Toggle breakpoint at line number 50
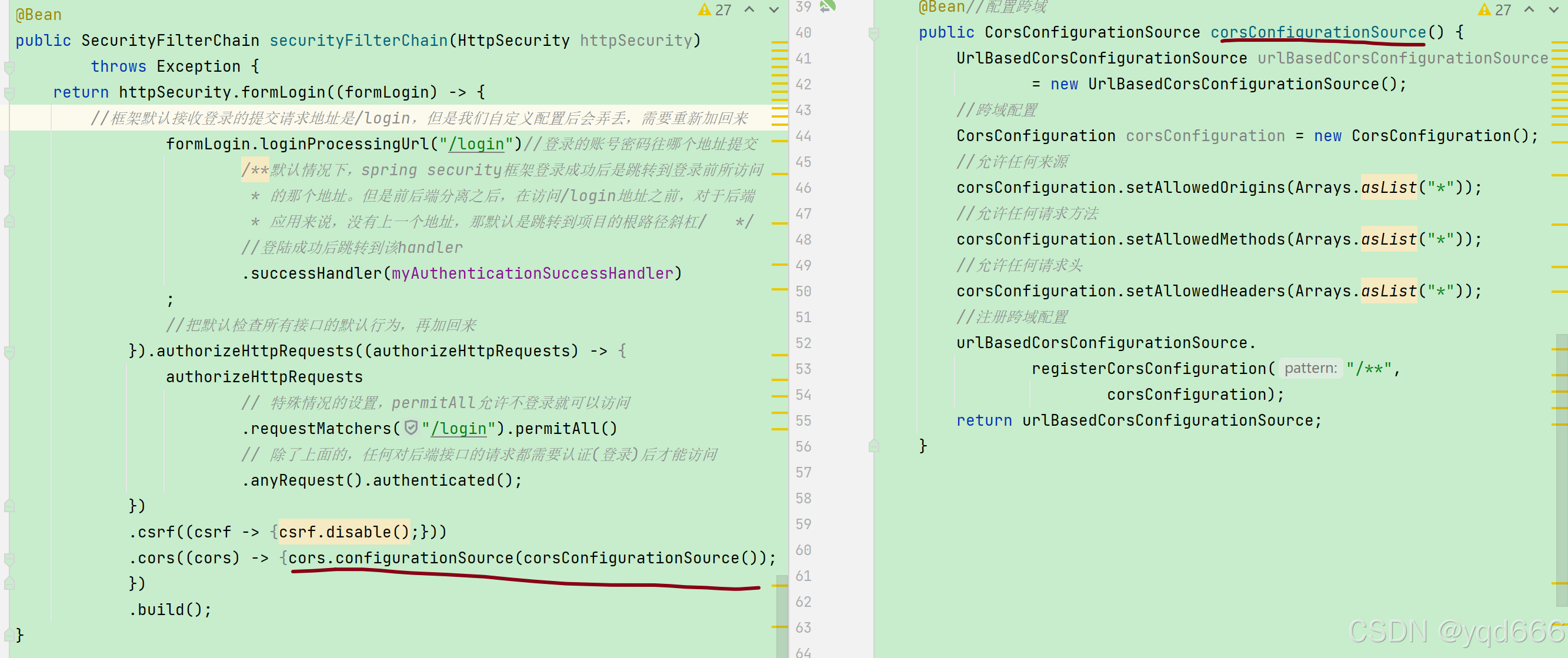Viewport: 1568px width, 658px height. [803, 292]
